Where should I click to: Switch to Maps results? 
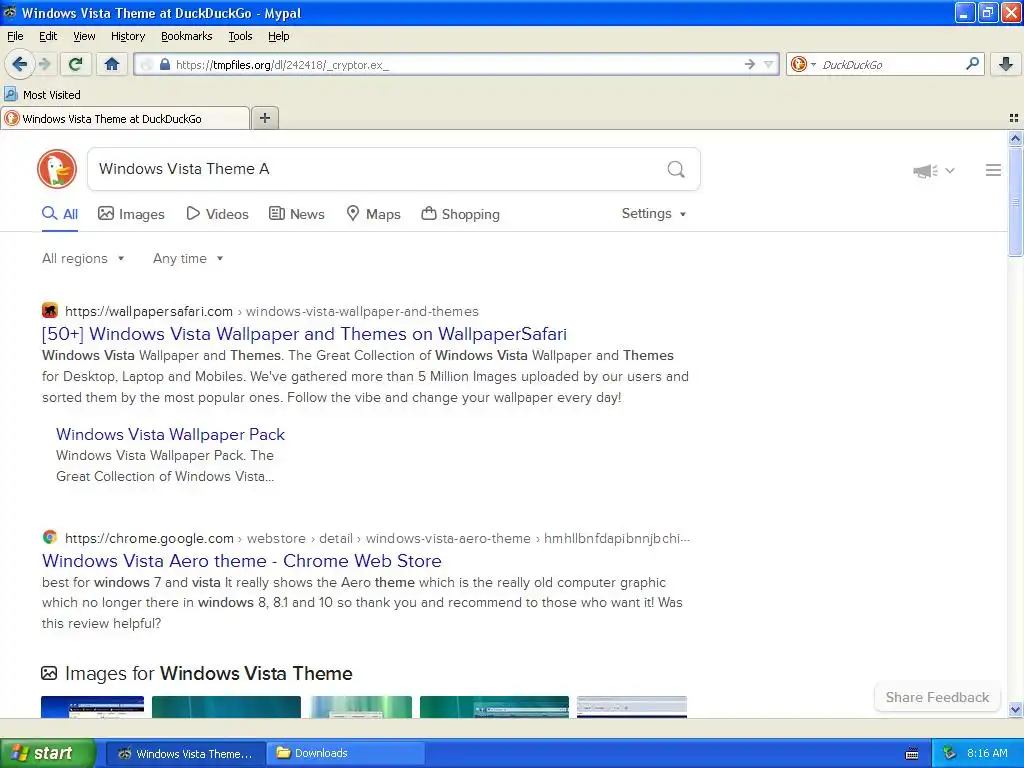tap(374, 214)
